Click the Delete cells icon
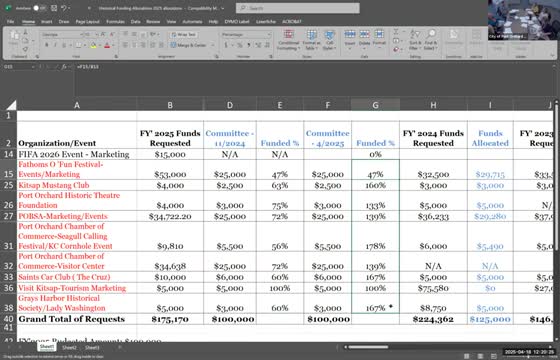 point(364,35)
